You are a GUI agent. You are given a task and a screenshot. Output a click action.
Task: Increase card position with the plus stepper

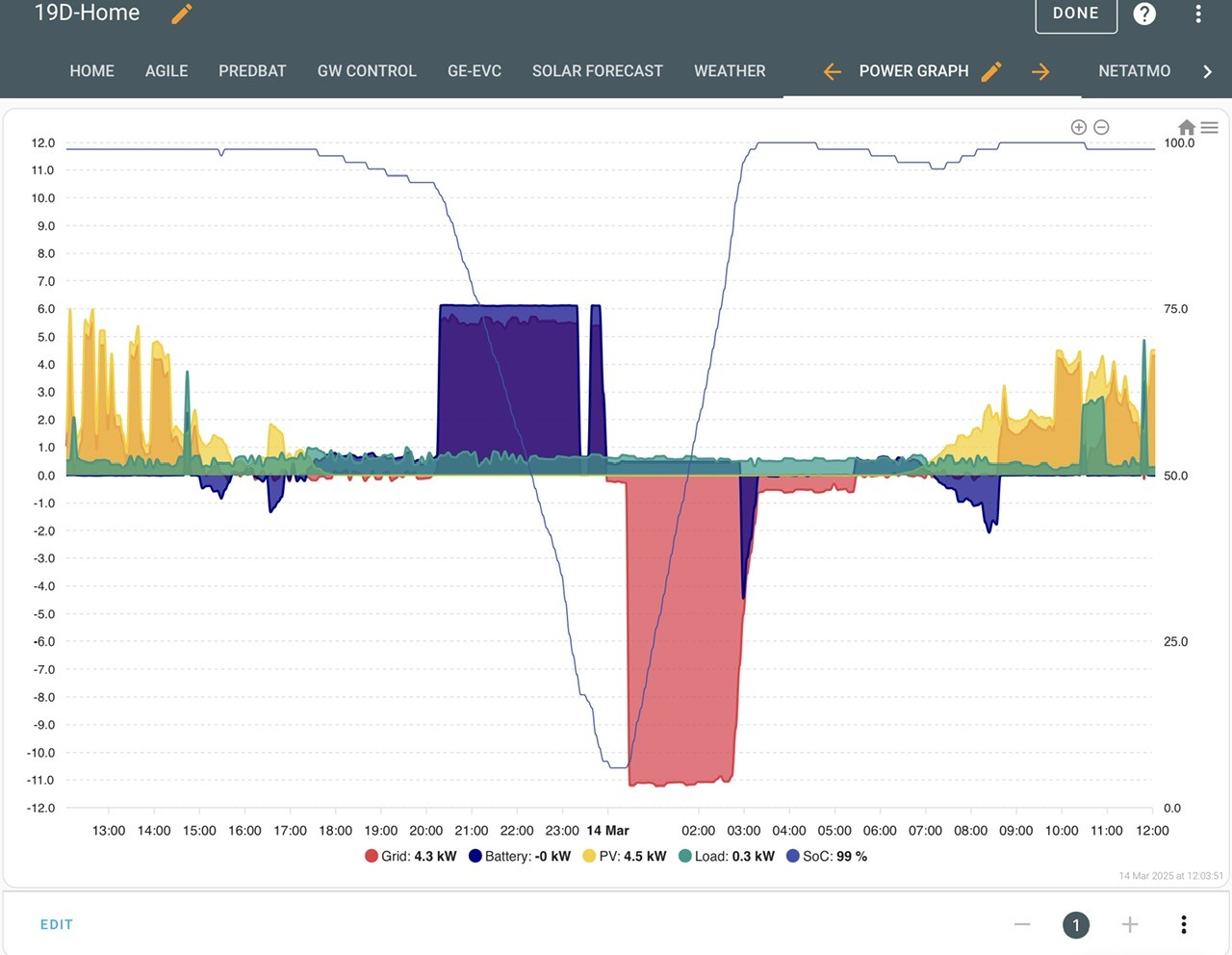click(1130, 924)
